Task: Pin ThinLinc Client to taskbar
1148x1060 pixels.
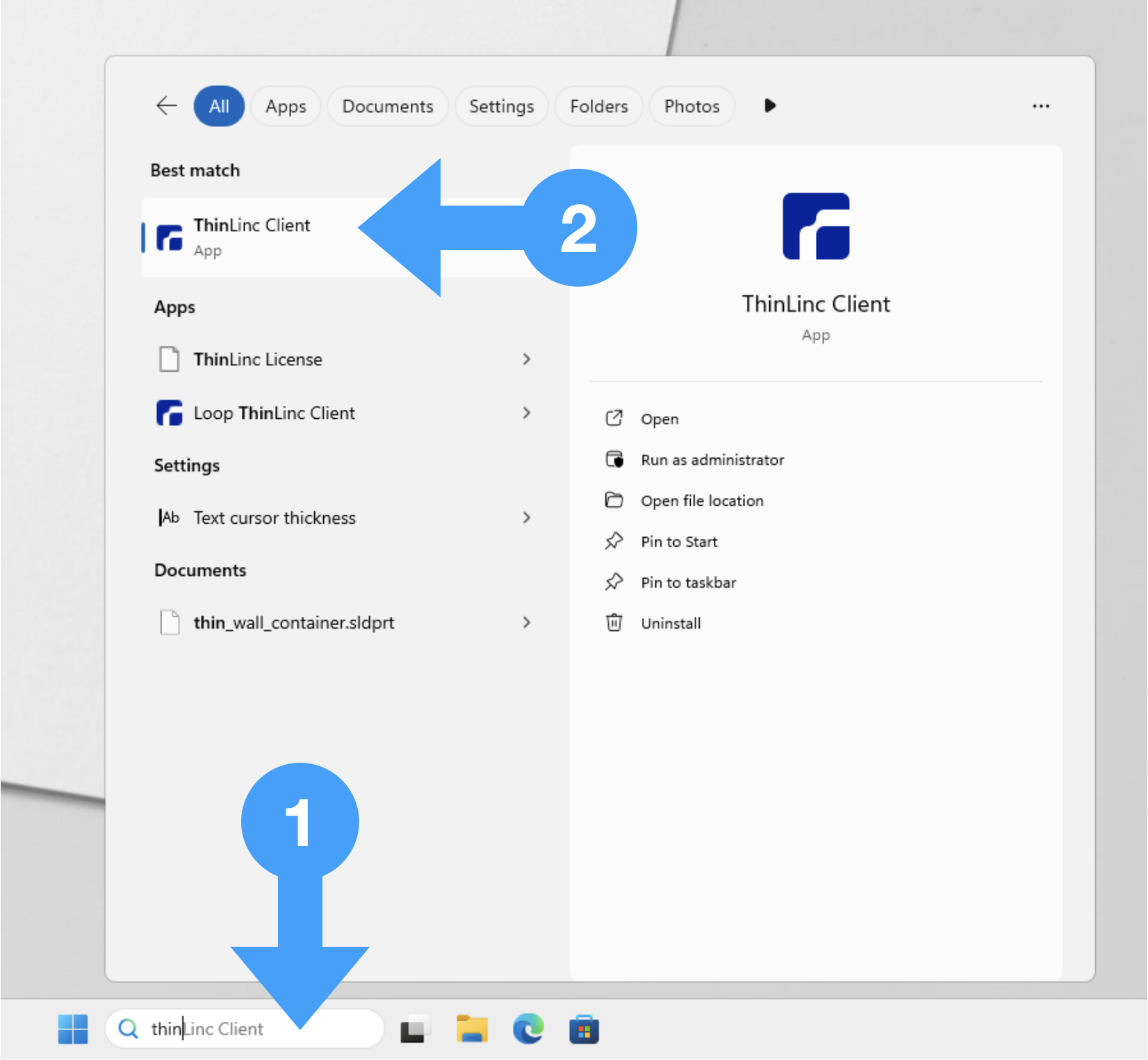Action: coord(688,583)
